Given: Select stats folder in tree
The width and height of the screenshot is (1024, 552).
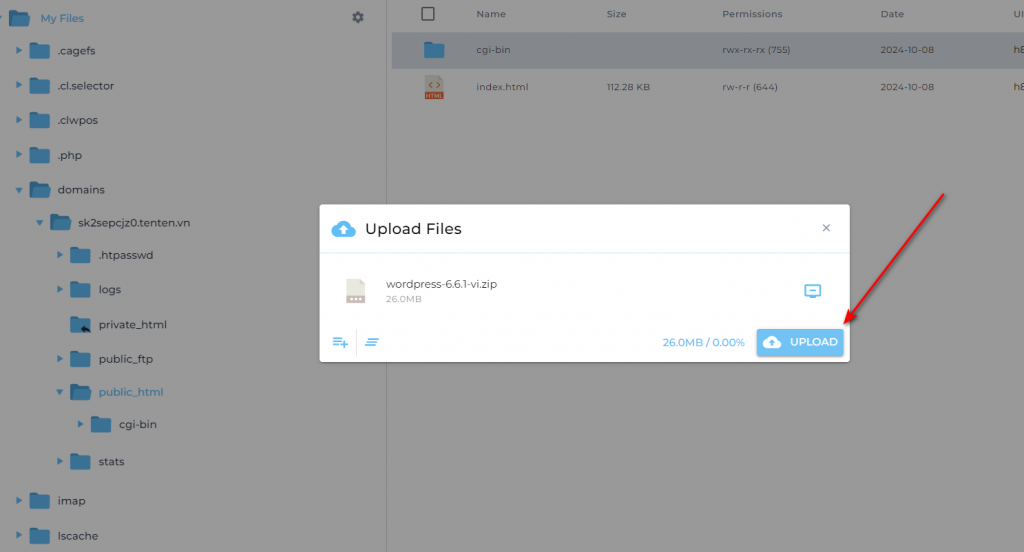Looking at the screenshot, I should click(111, 461).
